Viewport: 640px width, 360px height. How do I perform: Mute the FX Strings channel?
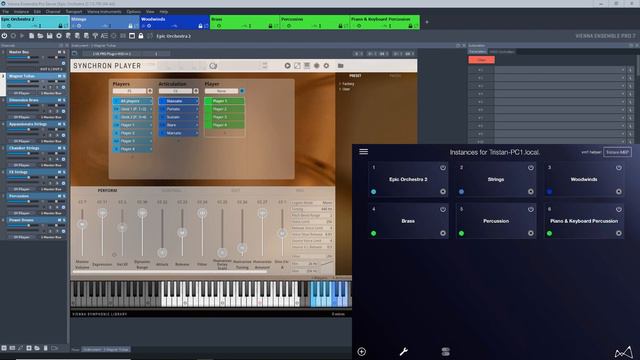click(x=60, y=172)
